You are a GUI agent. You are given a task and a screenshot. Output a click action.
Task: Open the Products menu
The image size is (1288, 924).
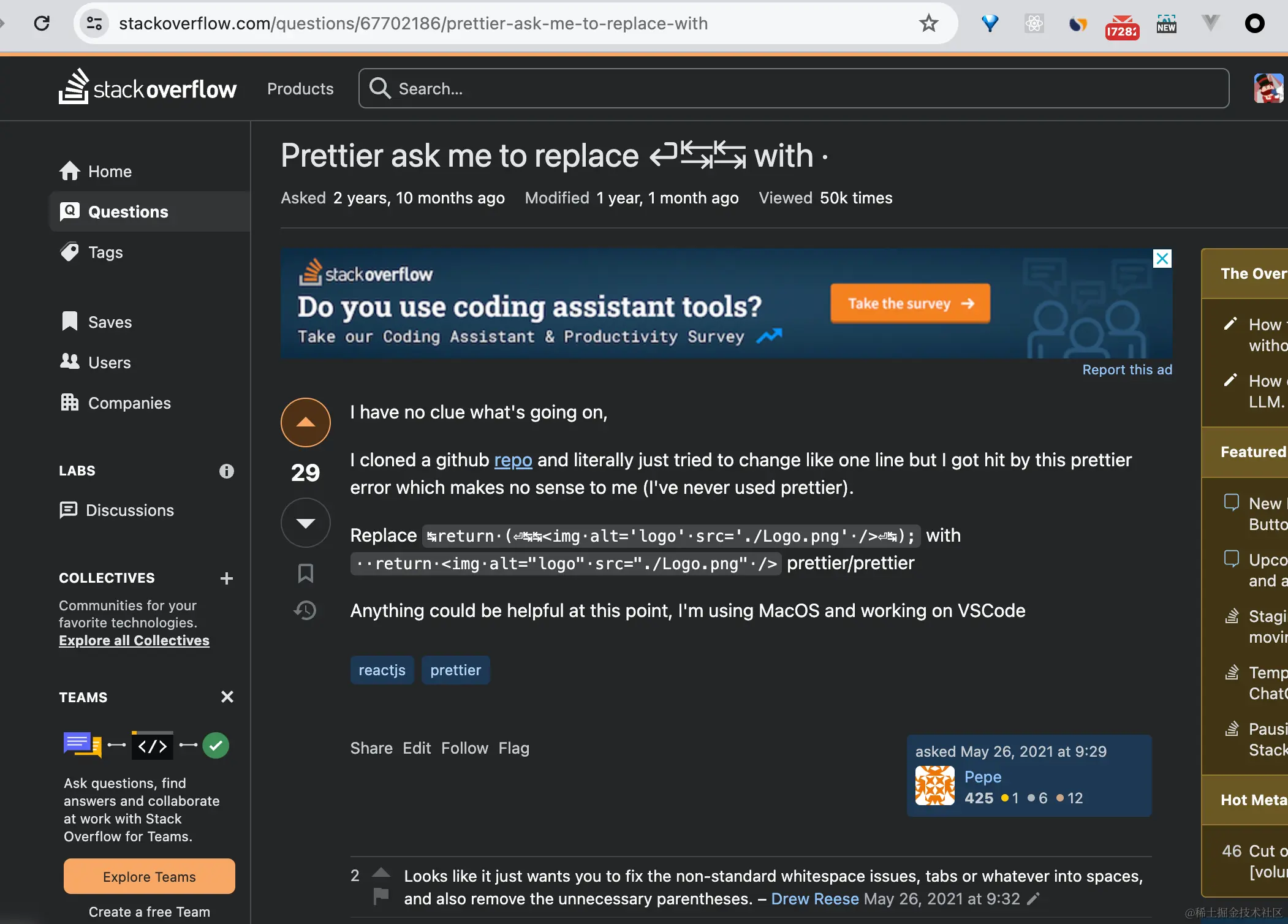click(300, 89)
